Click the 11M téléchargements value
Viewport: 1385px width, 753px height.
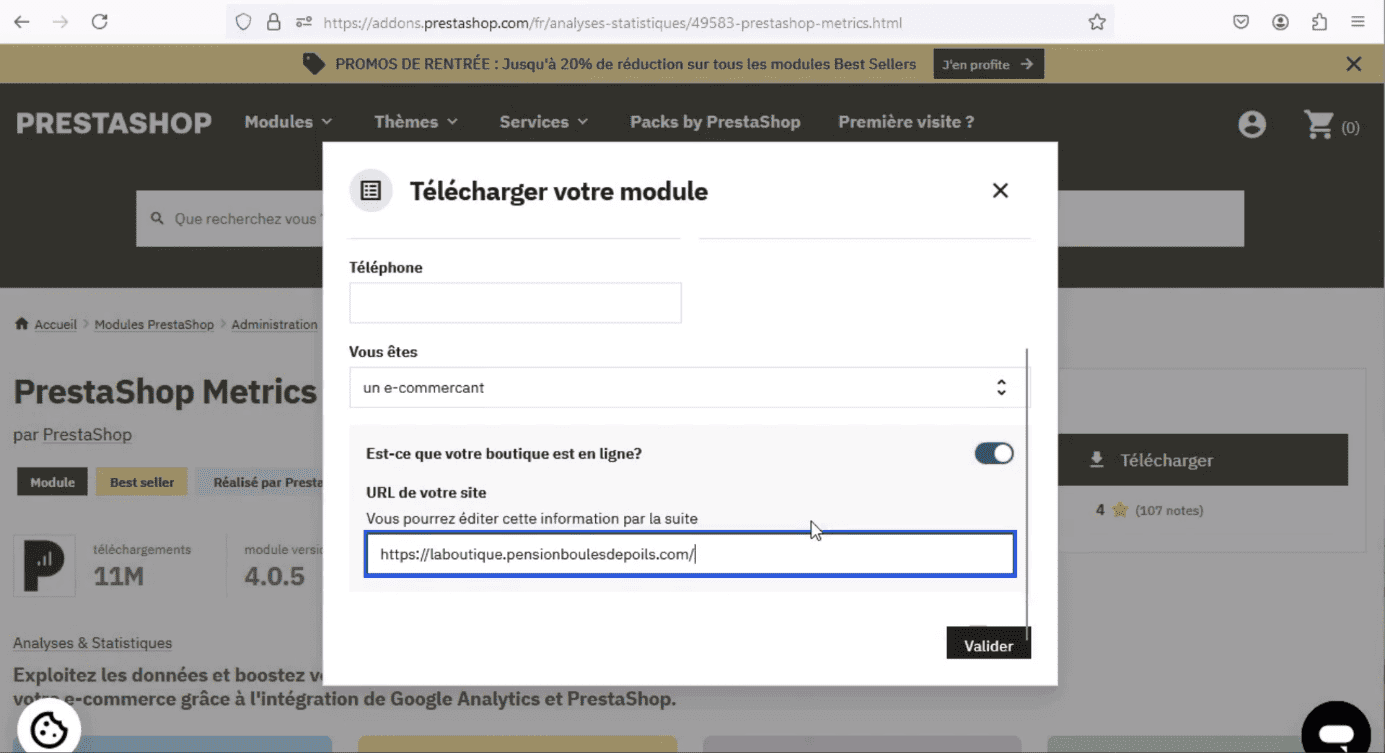coord(118,576)
